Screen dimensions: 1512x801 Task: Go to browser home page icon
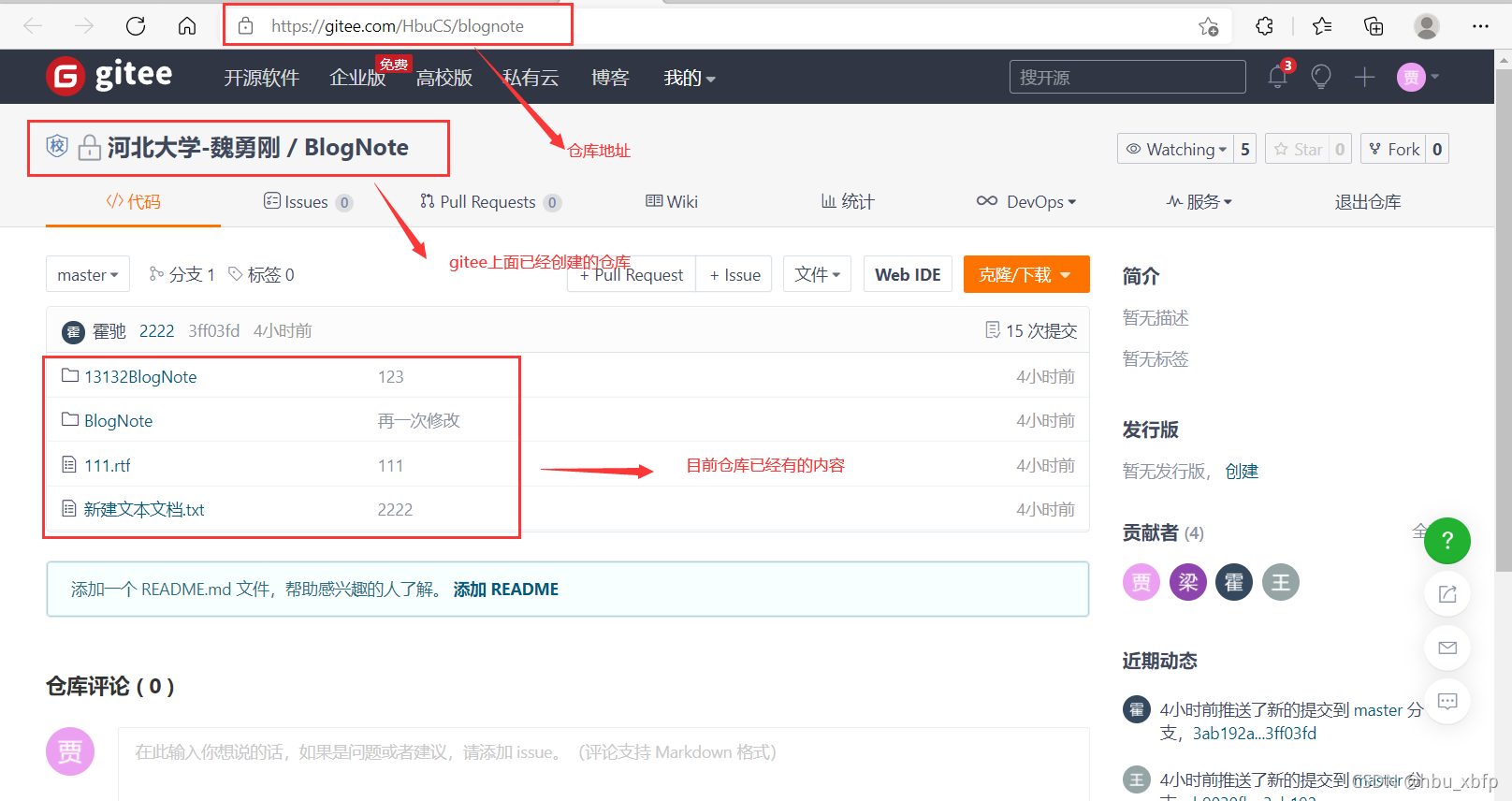coord(187,26)
